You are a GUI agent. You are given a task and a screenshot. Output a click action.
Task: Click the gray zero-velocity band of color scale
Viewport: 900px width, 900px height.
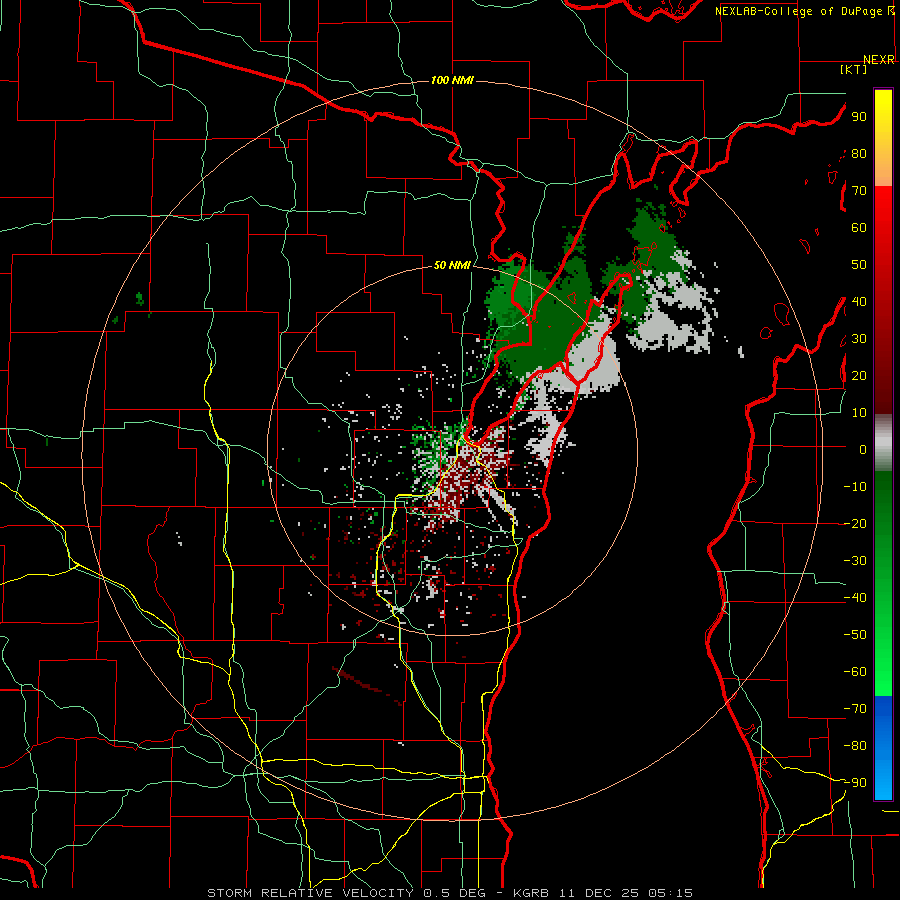(883, 443)
